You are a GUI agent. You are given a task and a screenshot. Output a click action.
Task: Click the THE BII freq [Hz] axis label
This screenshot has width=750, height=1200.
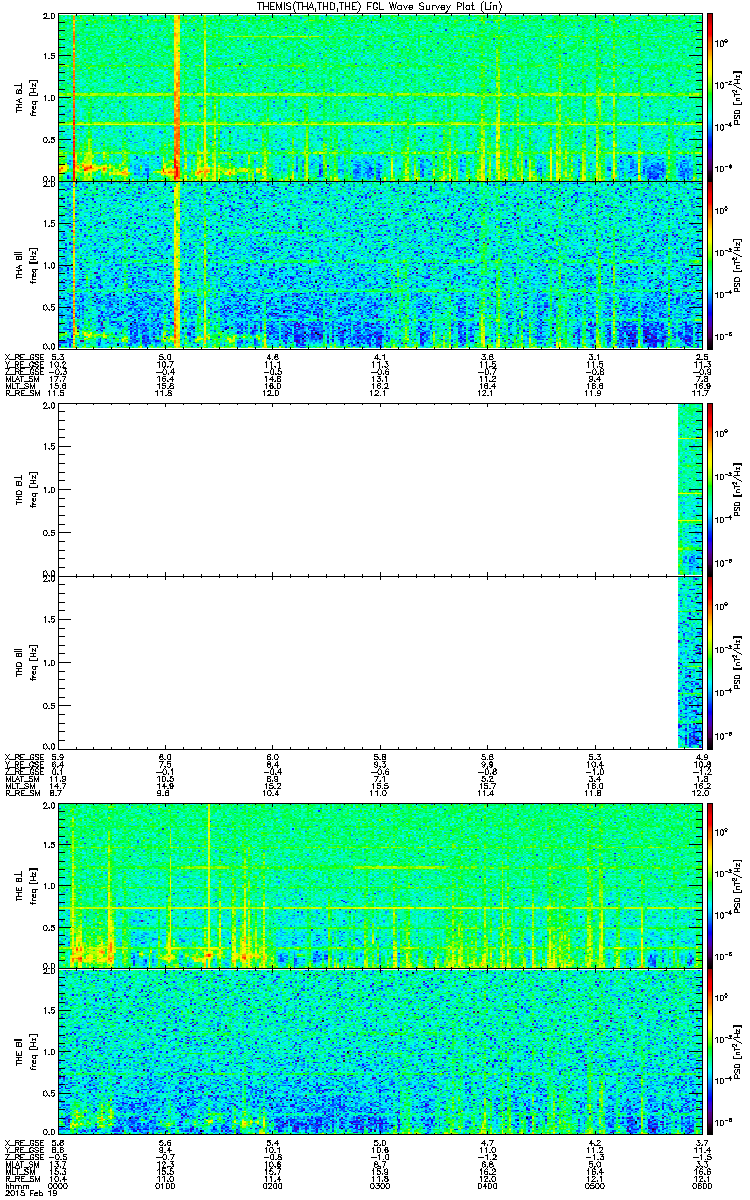point(33,1050)
